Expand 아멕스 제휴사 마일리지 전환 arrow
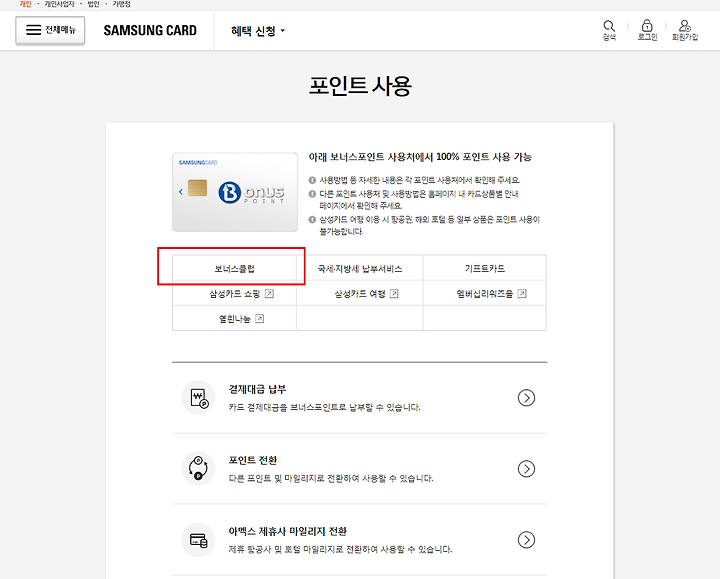The image size is (720, 579). [526, 540]
